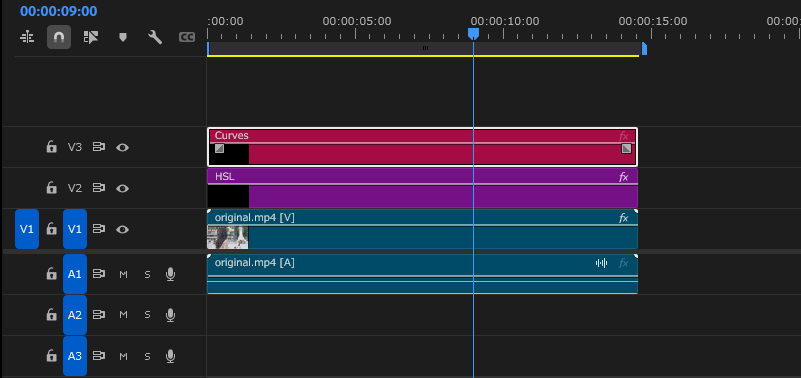801x378 pixels.
Task: Select the original.mp4 [V] video clip
Action: click(x=422, y=229)
